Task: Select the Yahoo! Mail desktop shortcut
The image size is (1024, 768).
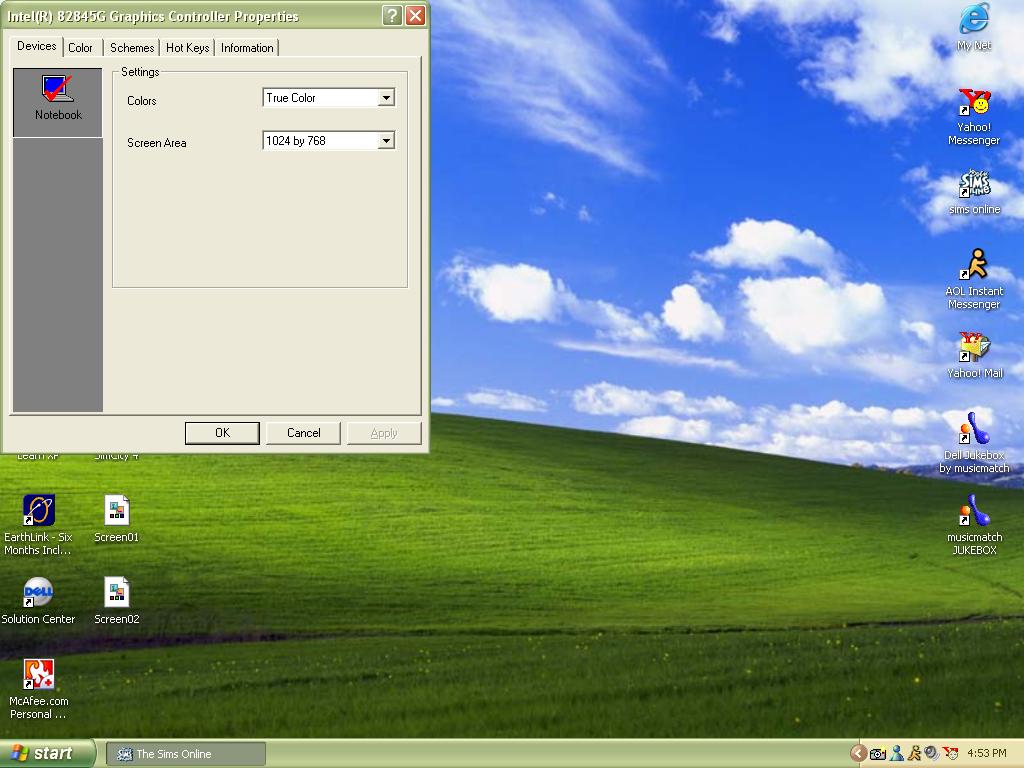Action: (974, 356)
